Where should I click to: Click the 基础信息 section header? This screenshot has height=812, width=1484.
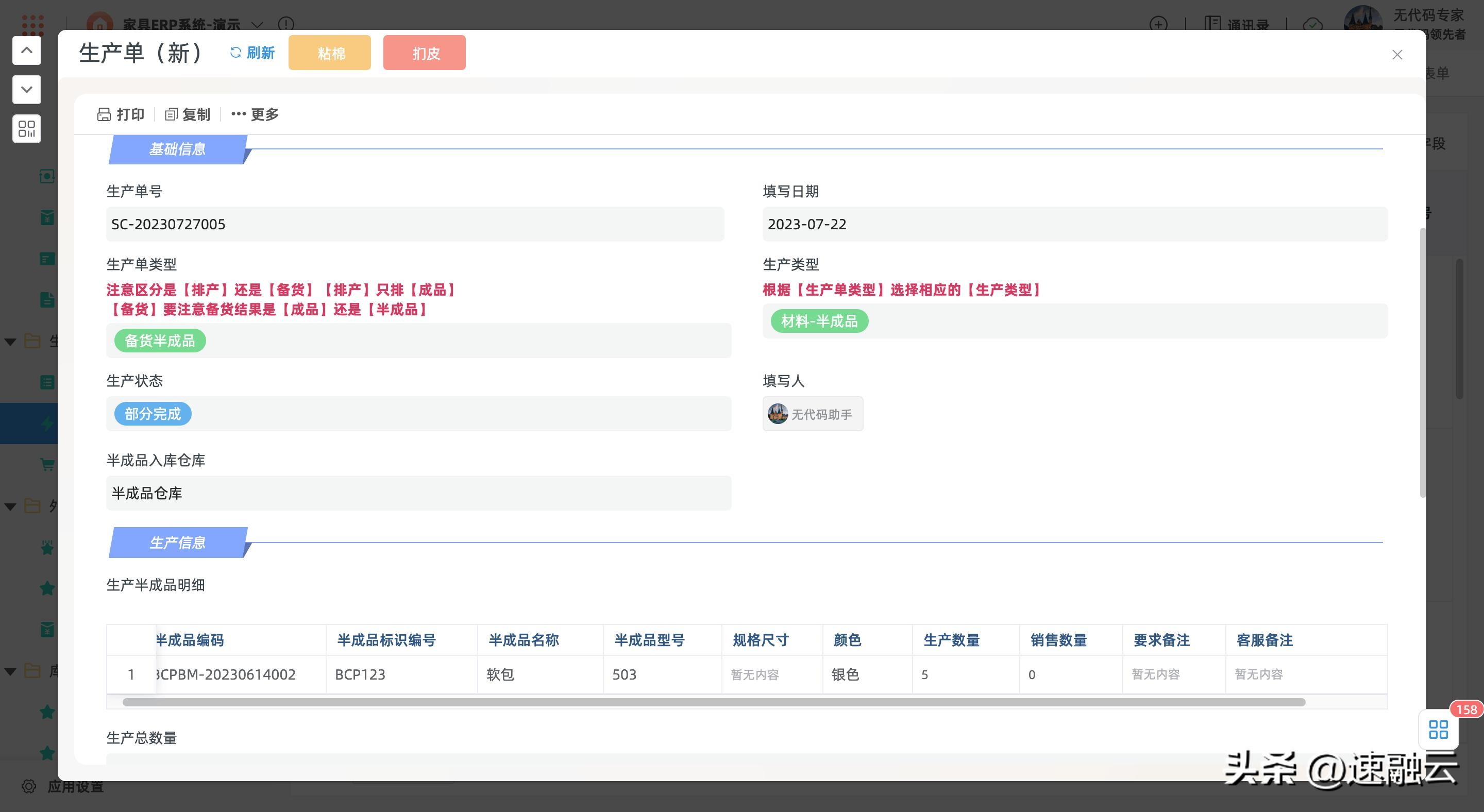click(178, 149)
